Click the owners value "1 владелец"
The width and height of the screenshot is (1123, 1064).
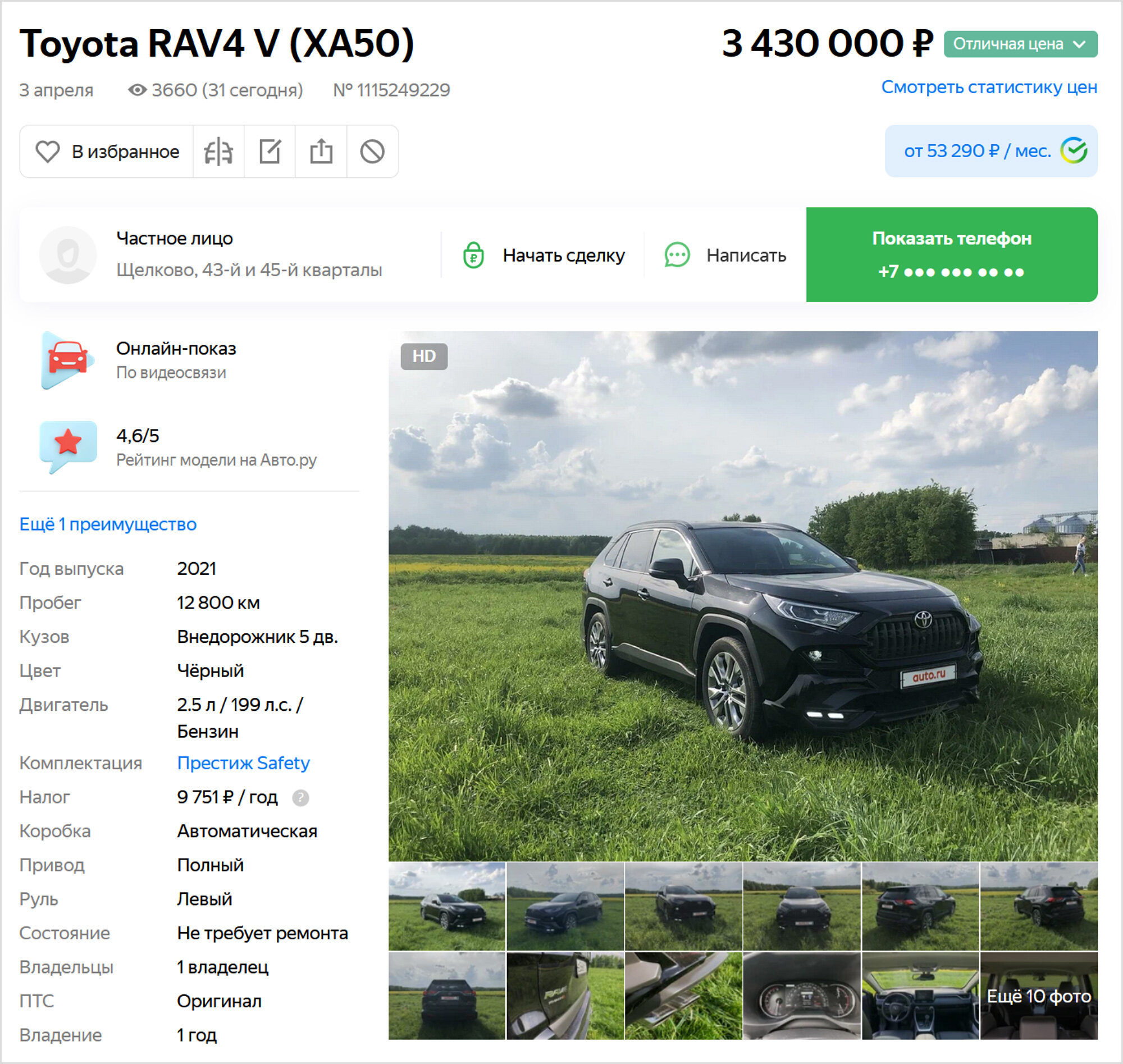point(222,967)
